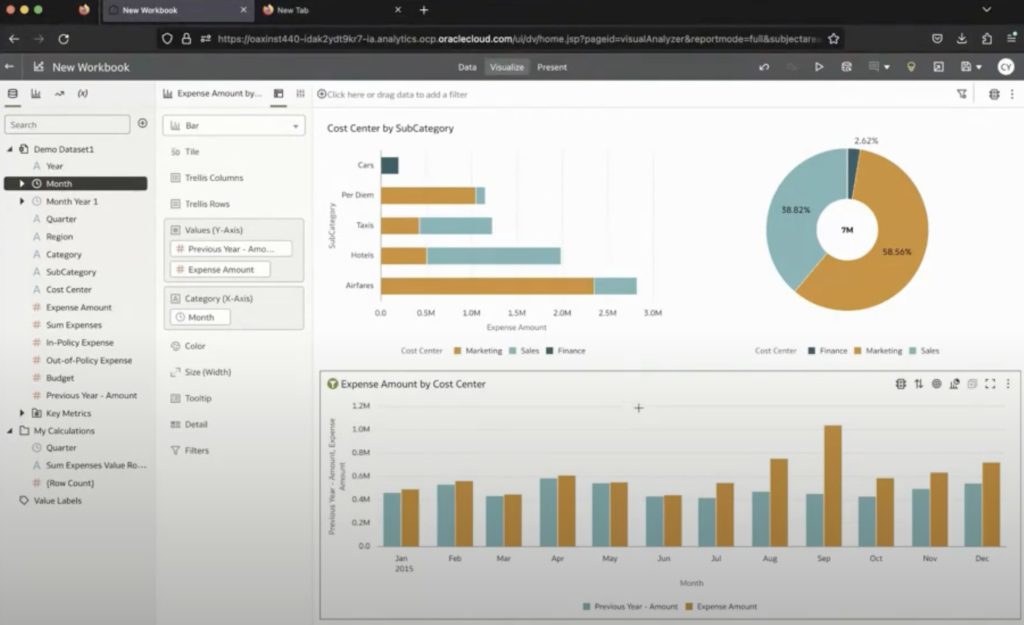Switch to the New Tab browser tab
This screenshot has width=1024, height=625.
click(x=333, y=10)
